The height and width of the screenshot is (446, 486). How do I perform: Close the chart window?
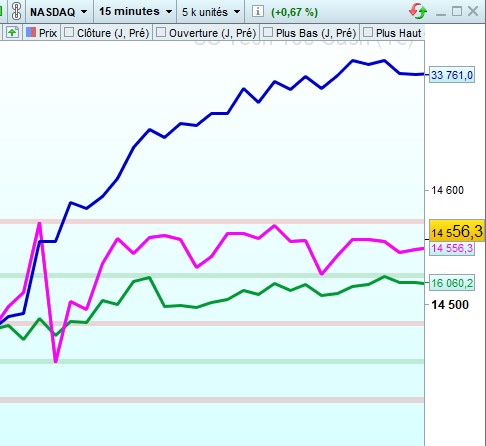pos(473,11)
